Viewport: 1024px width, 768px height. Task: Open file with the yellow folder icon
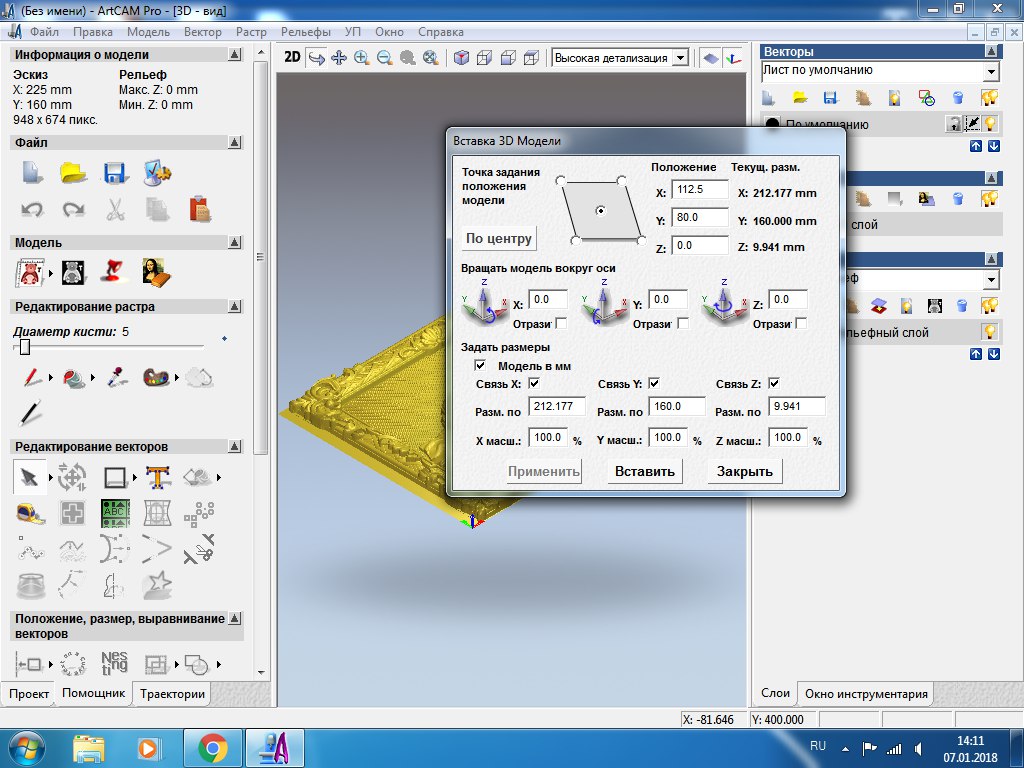(x=73, y=173)
